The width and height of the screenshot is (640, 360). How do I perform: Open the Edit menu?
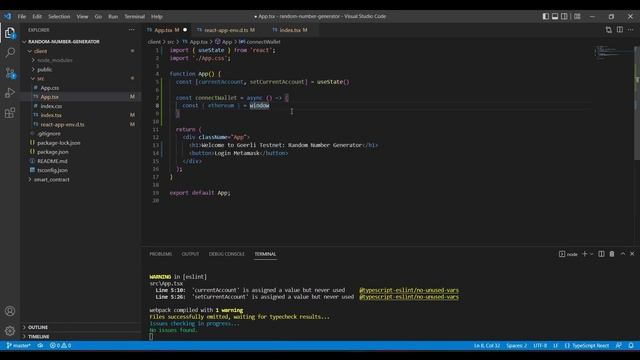37,16
